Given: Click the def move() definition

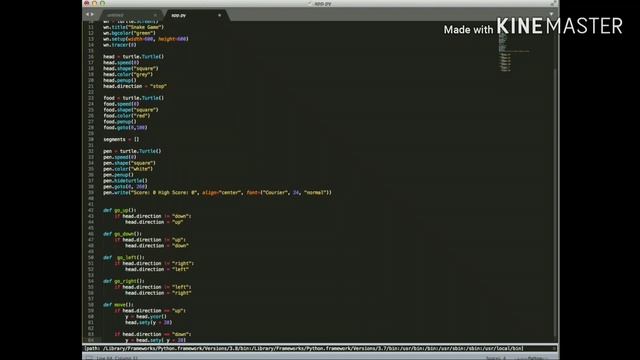Looking at the screenshot, I should point(118,304).
